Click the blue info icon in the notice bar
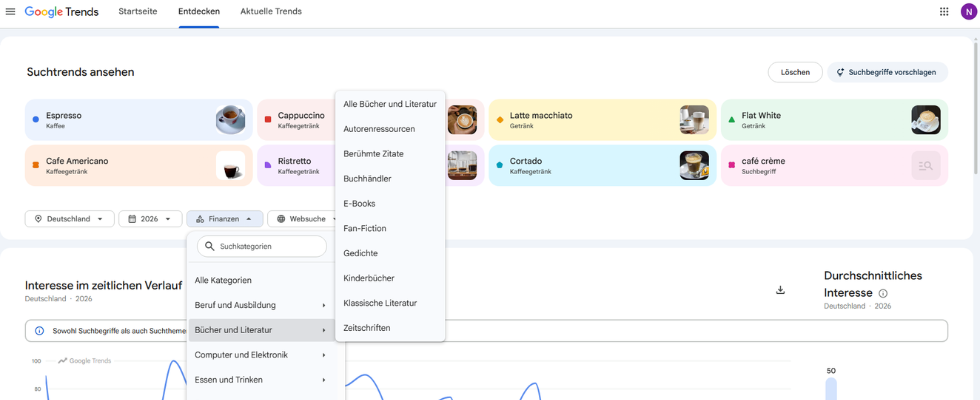Screen dimensions: 980x400 coord(39,331)
